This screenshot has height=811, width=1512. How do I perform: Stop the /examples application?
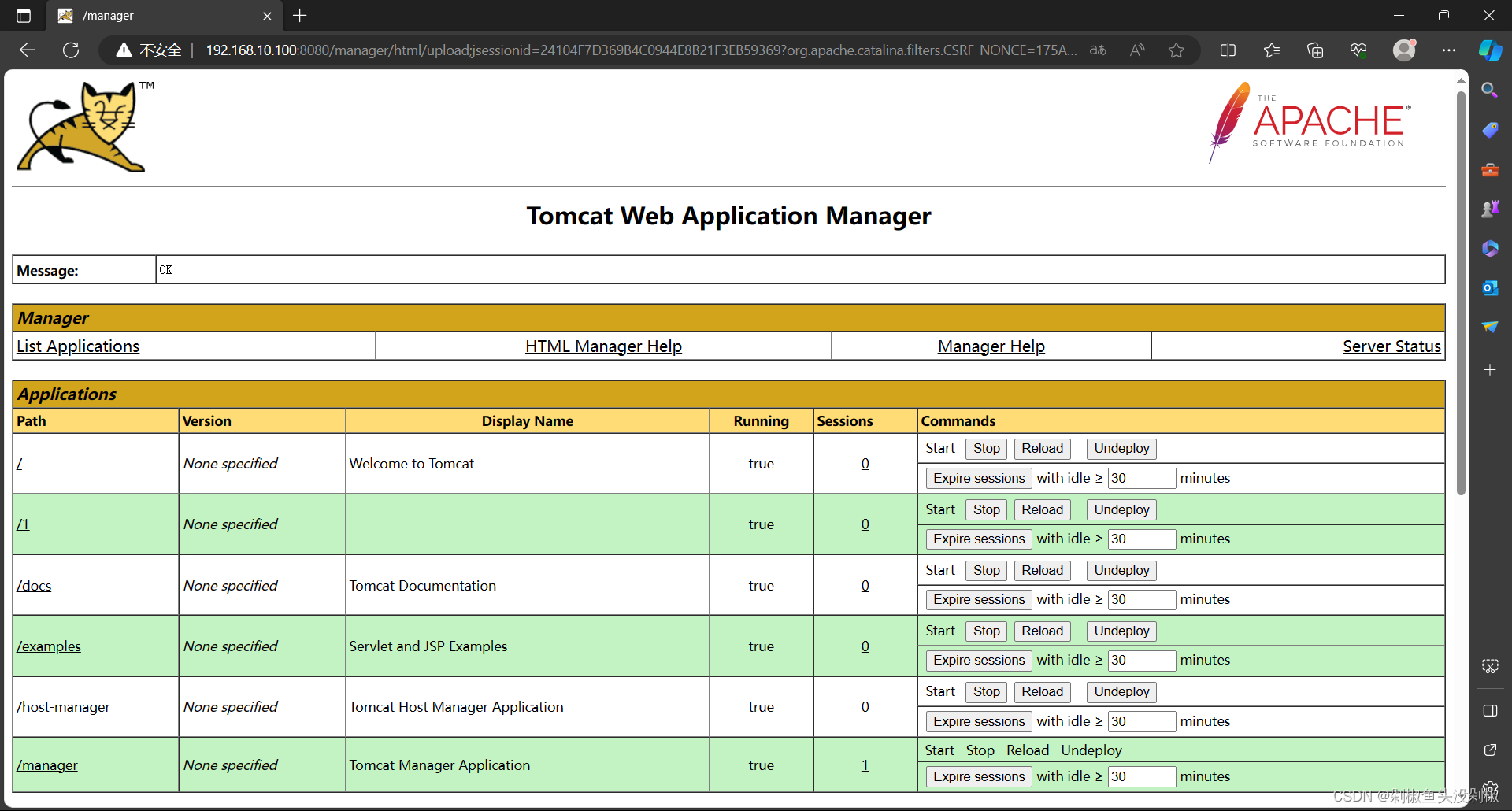click(986, 631)
